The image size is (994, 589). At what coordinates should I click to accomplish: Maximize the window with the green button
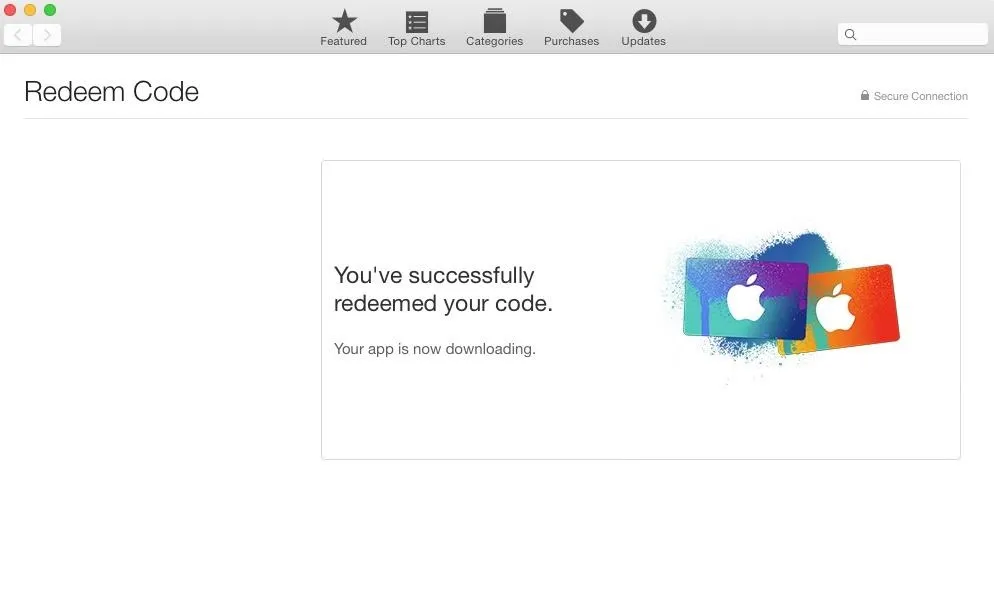[x=50, y=10]
